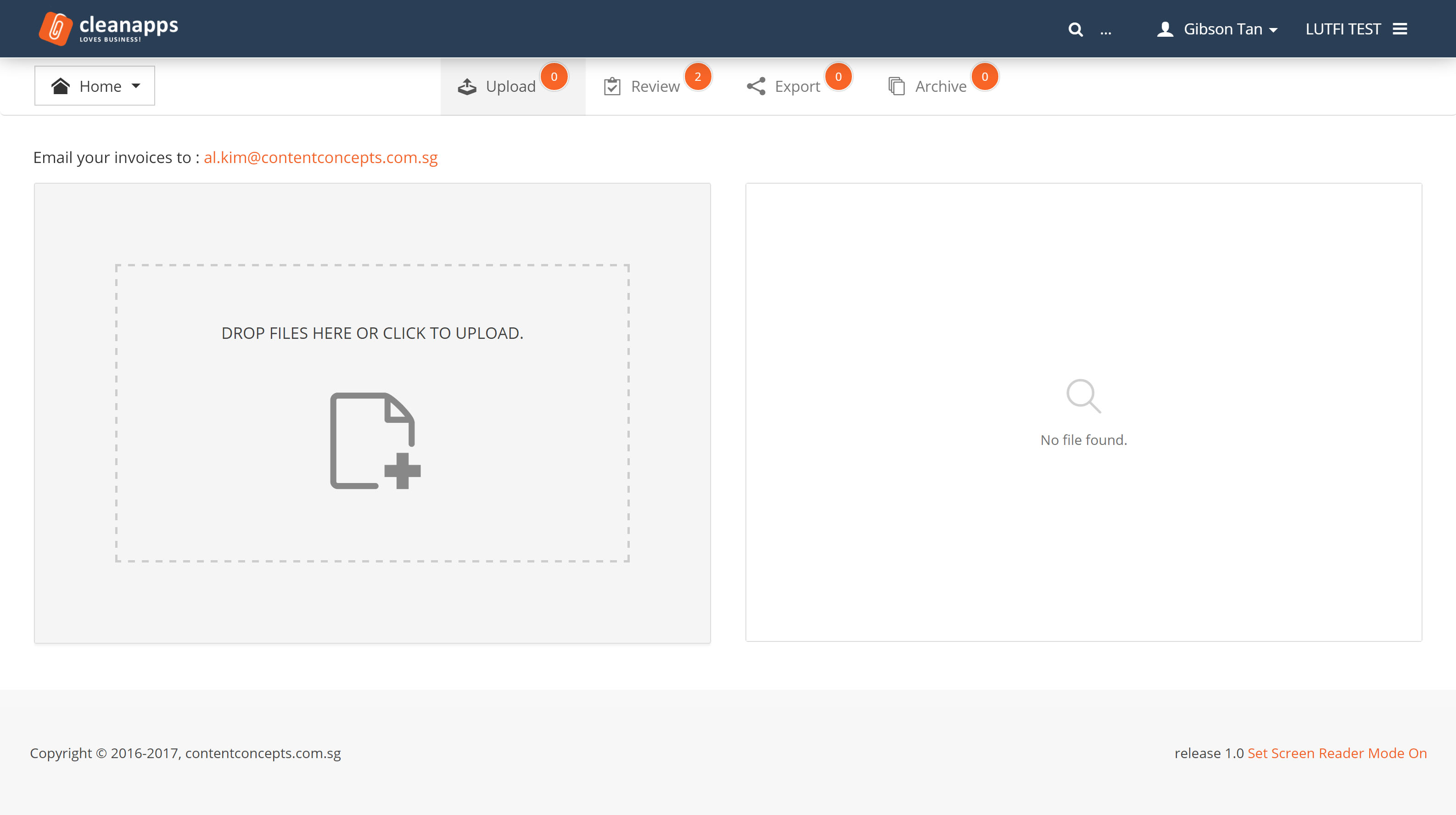Open search with the magnifier icon
1456x815 pixels.
pos(1075,29)
